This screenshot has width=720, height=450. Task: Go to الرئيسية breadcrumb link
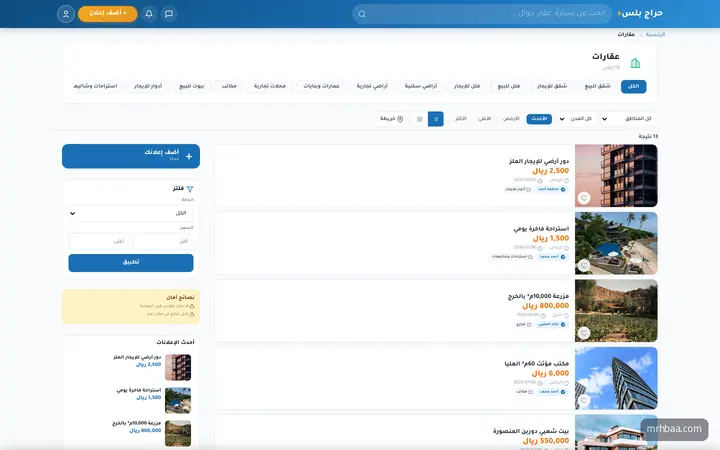coord(655,34)
